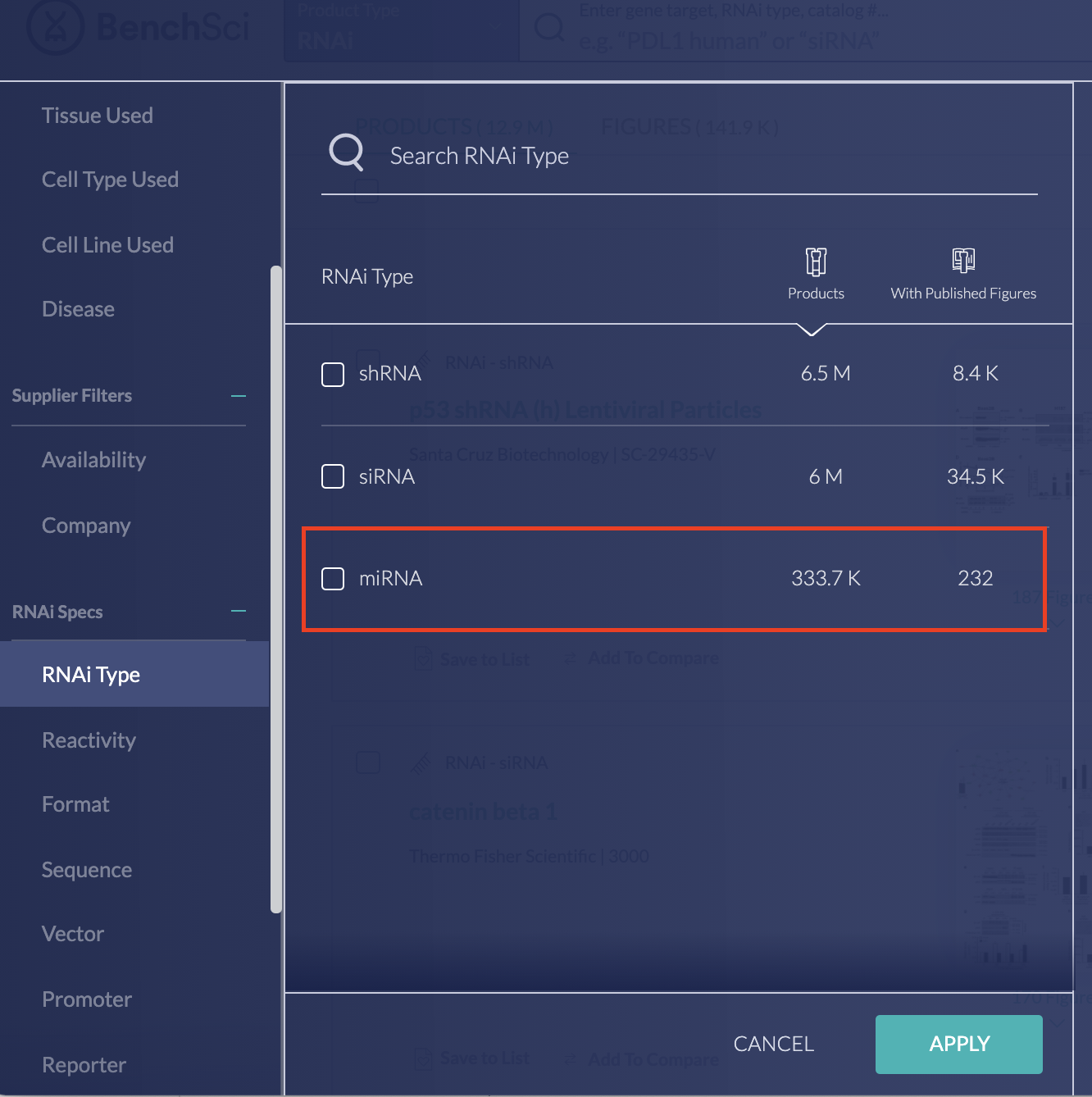Sort by the Products column label

816,294
